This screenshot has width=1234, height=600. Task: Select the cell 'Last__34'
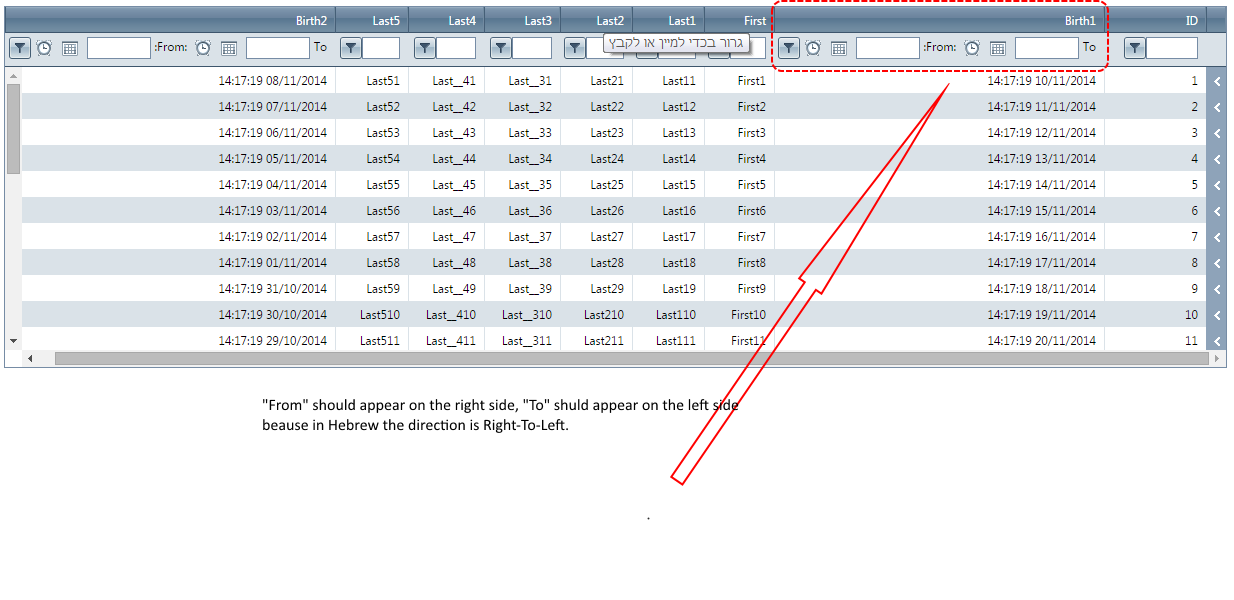click(x=523, y=159)
